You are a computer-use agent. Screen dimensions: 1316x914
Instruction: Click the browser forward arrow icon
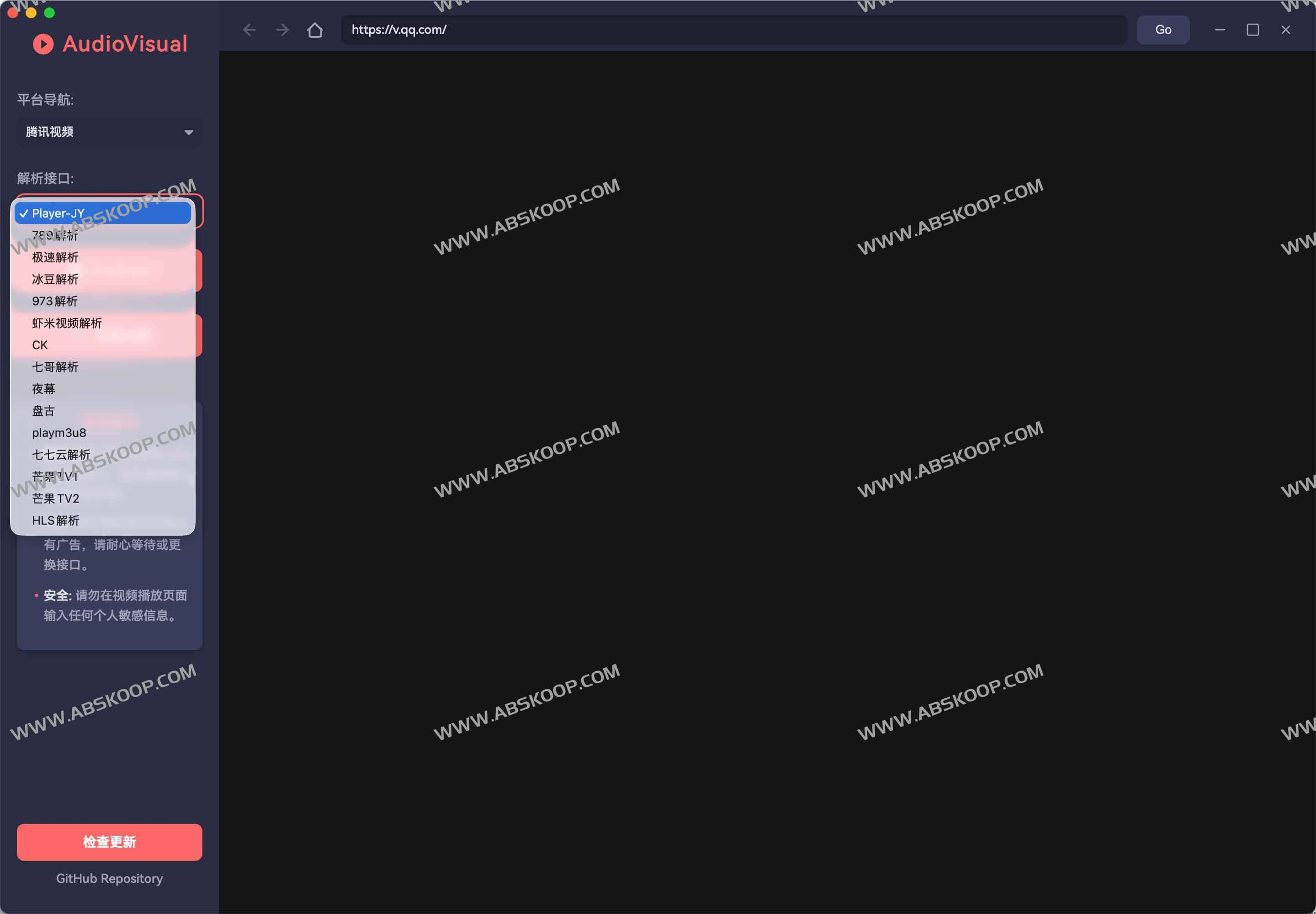pos(282,30)
